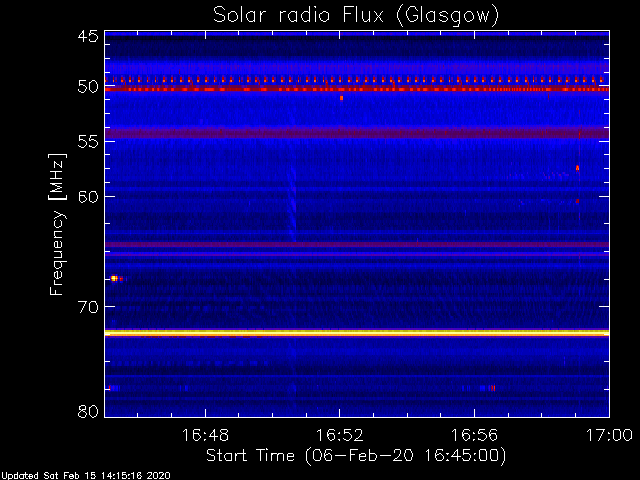This screenshot has height=480, width=640.
Task: Click the 80 frequency tick label
Action: pos(88,411)
